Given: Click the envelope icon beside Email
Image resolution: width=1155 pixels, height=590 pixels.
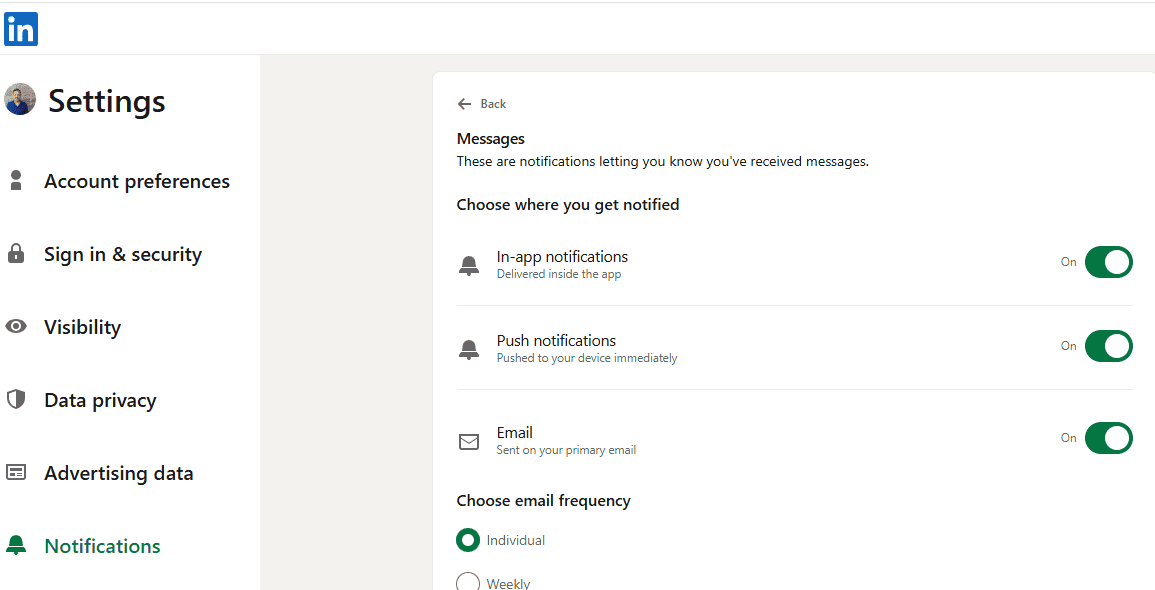Looking at the screenshot, I should 469,441.
